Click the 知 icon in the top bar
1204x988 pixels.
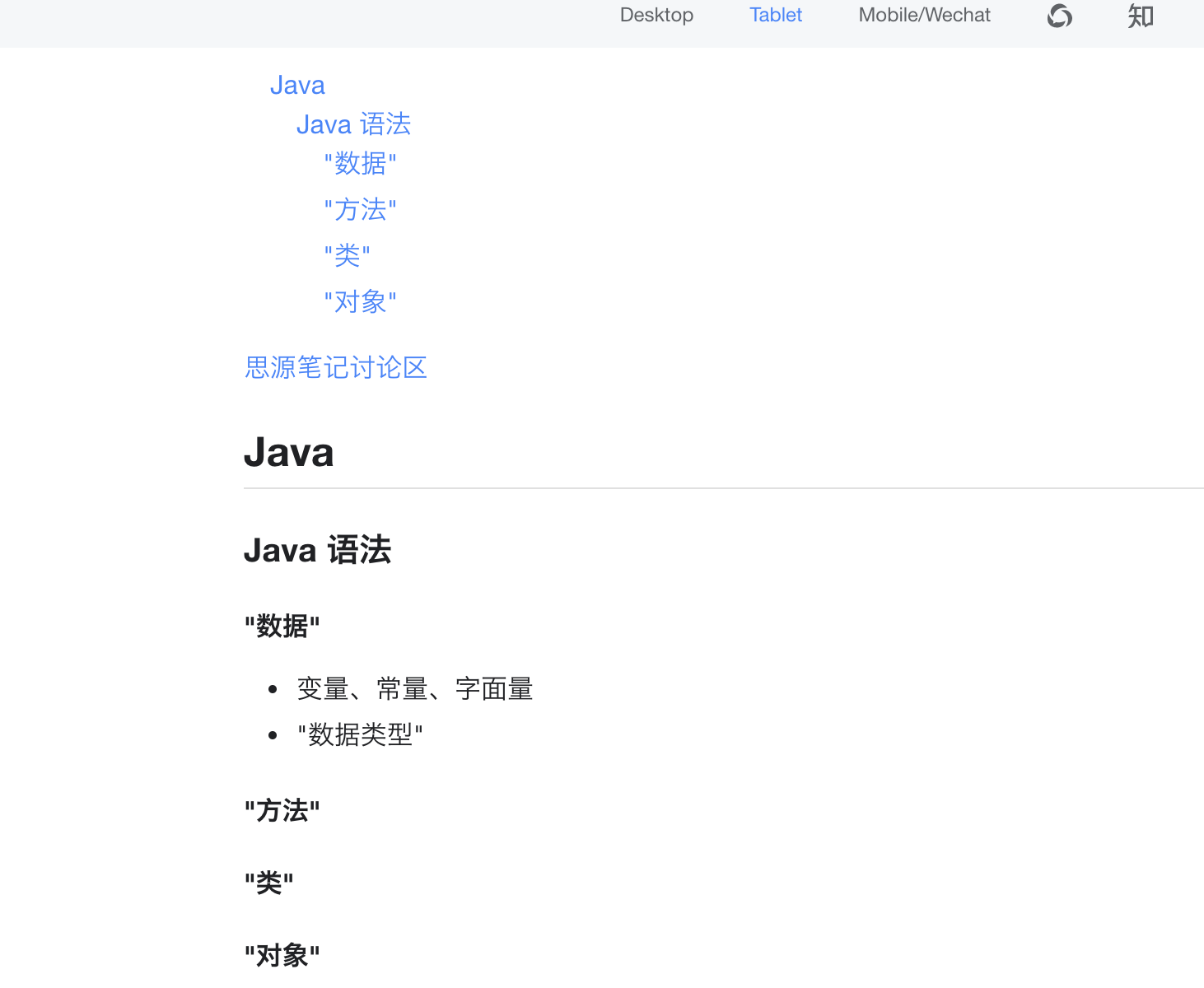[x=1140, y=16]
